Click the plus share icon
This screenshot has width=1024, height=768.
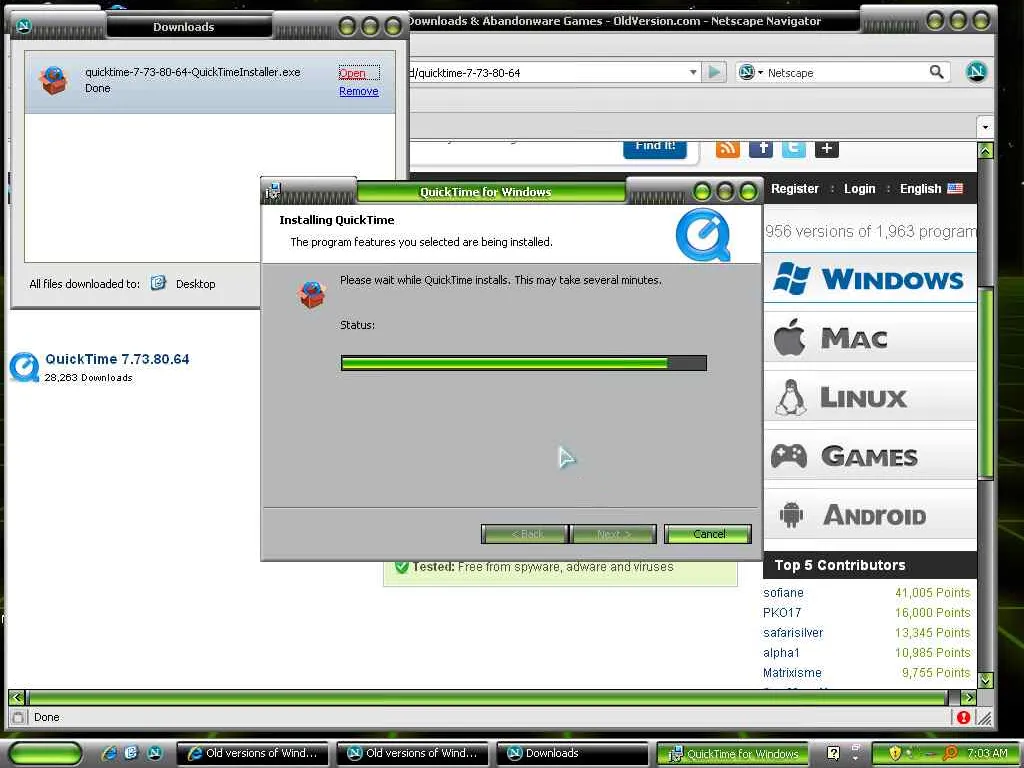pyautogui.click(x=827, y=148)
